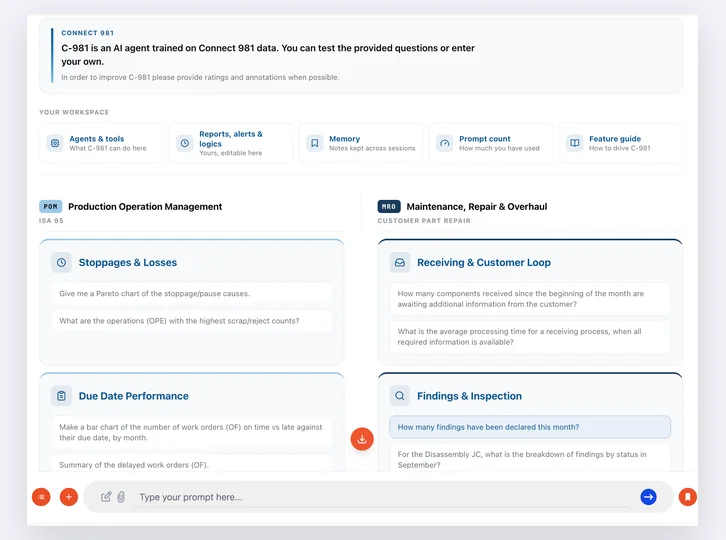Click the Reports clock icon

click(x=185, y=143)
